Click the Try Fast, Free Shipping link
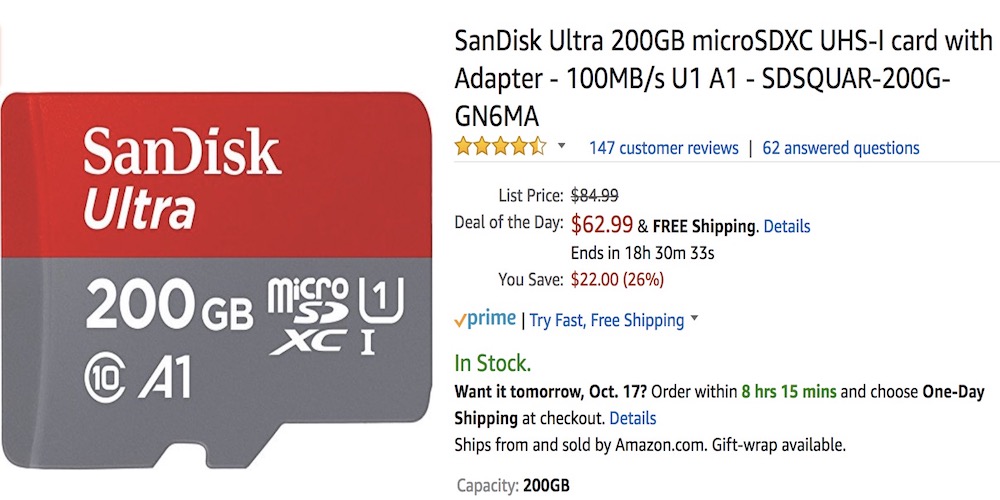Image resolution: width=1000 pixels, height=500 pixels. click(x=606, y=321)
